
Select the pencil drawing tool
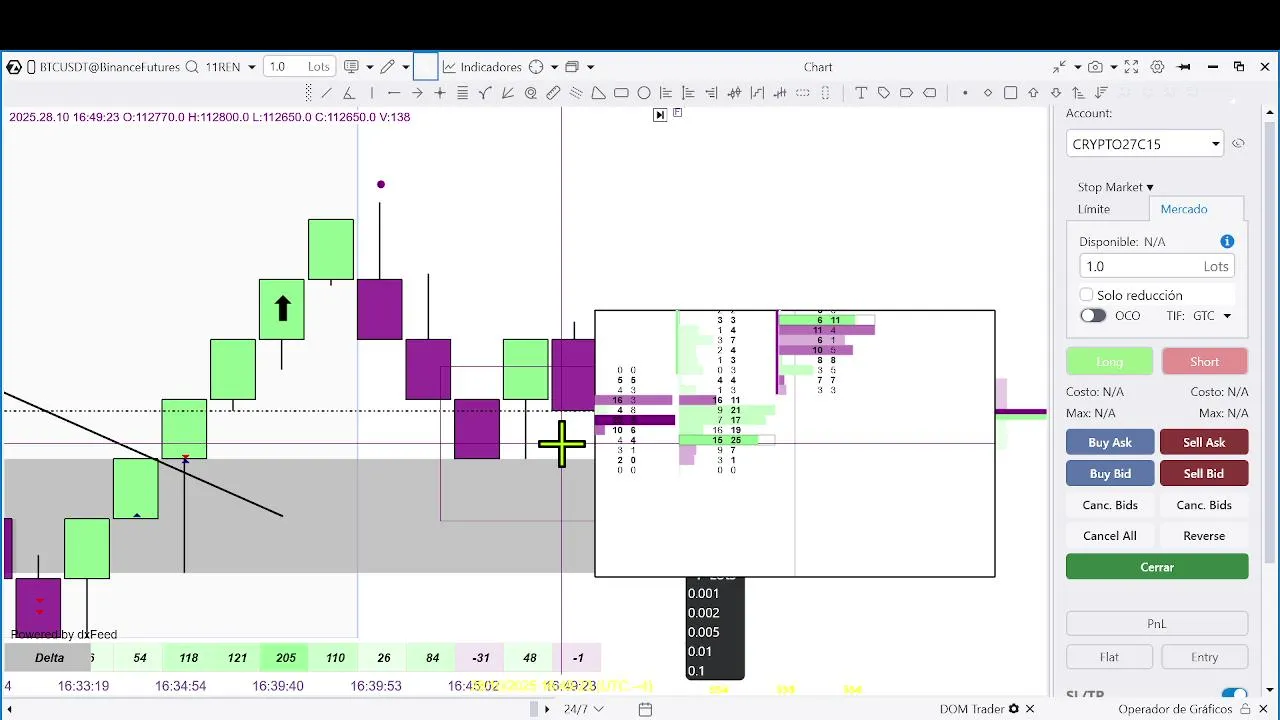pyautogui.click(x=388, y=67)
